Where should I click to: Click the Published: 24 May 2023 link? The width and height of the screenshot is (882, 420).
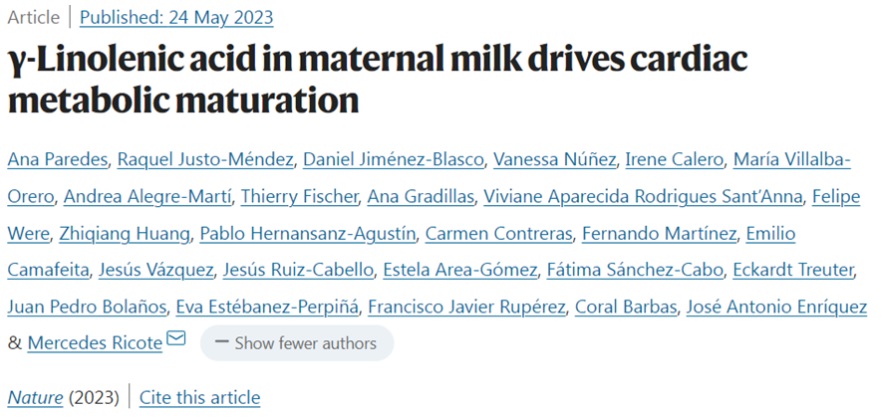(176, 17)
